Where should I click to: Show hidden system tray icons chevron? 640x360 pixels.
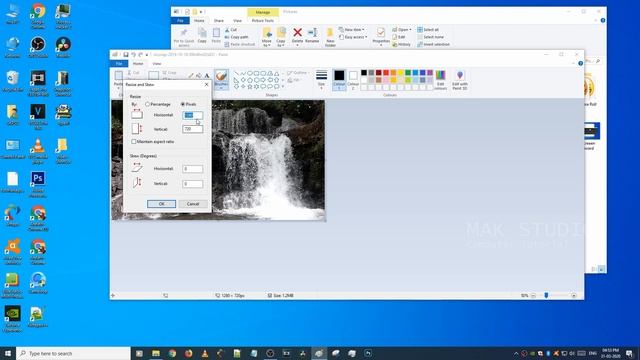click(x=516, y=353)
